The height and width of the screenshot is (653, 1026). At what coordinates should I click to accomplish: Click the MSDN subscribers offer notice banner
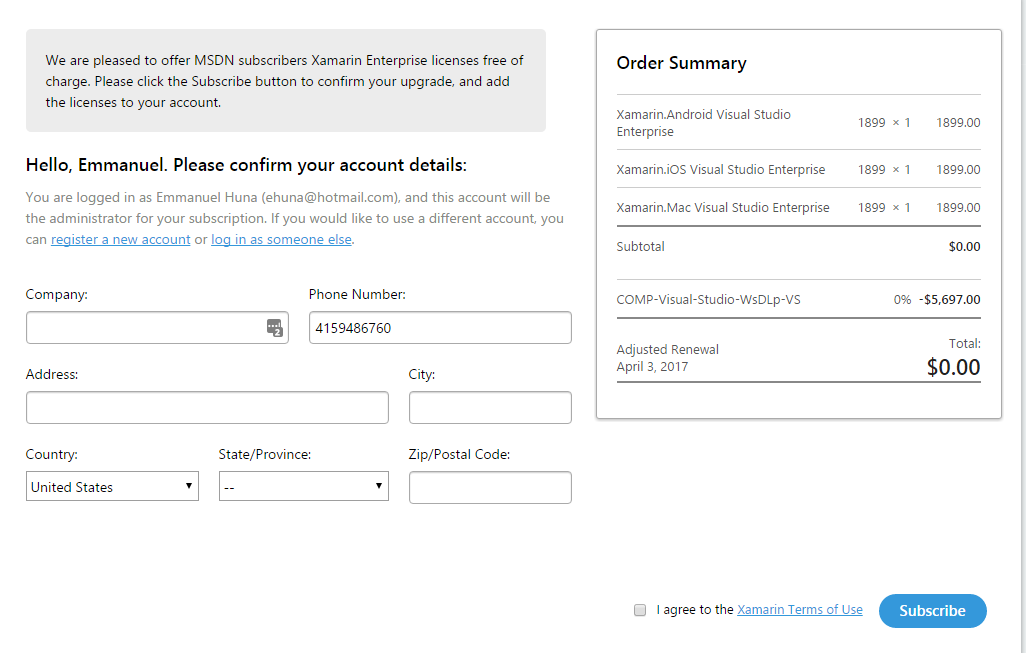pos(286,81)
